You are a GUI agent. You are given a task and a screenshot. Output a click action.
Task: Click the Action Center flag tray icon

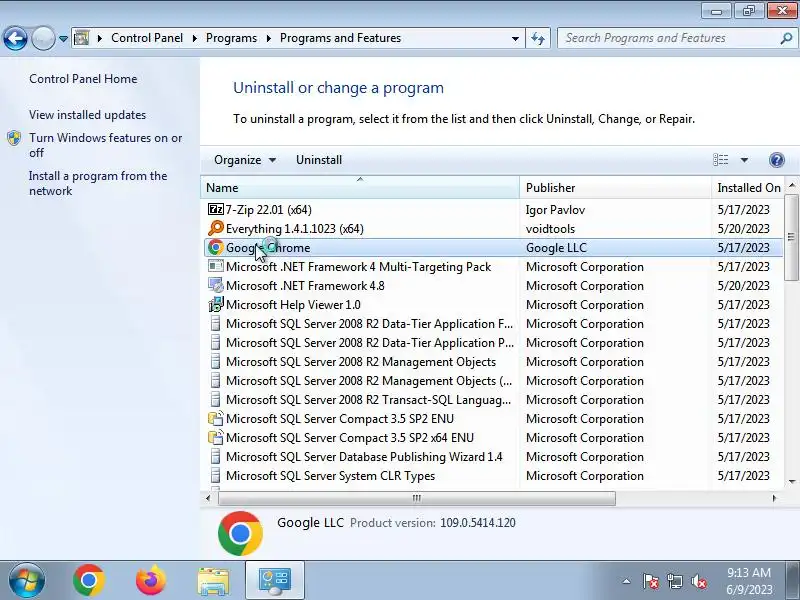(651, 581)
